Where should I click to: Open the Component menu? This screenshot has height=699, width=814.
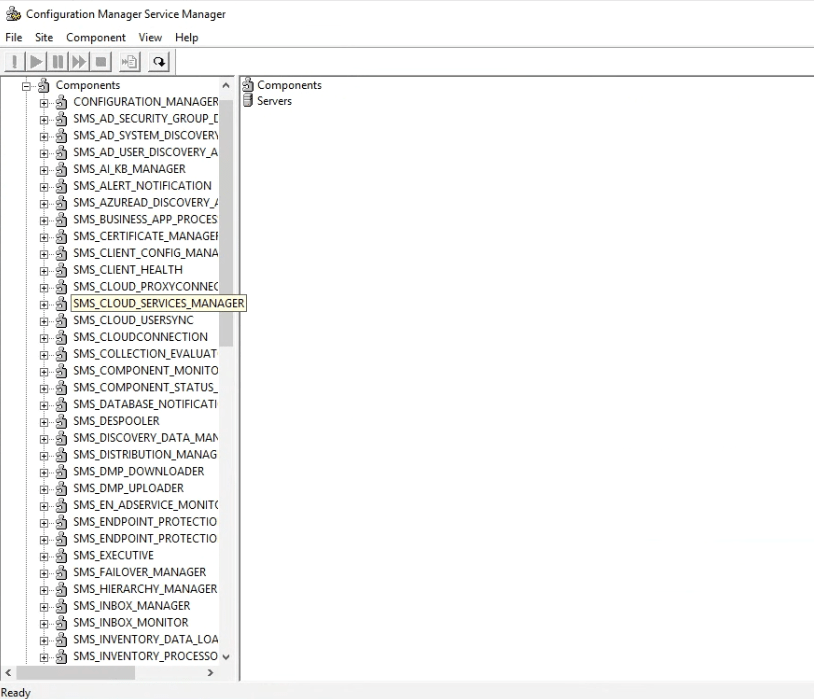(96, 37)
